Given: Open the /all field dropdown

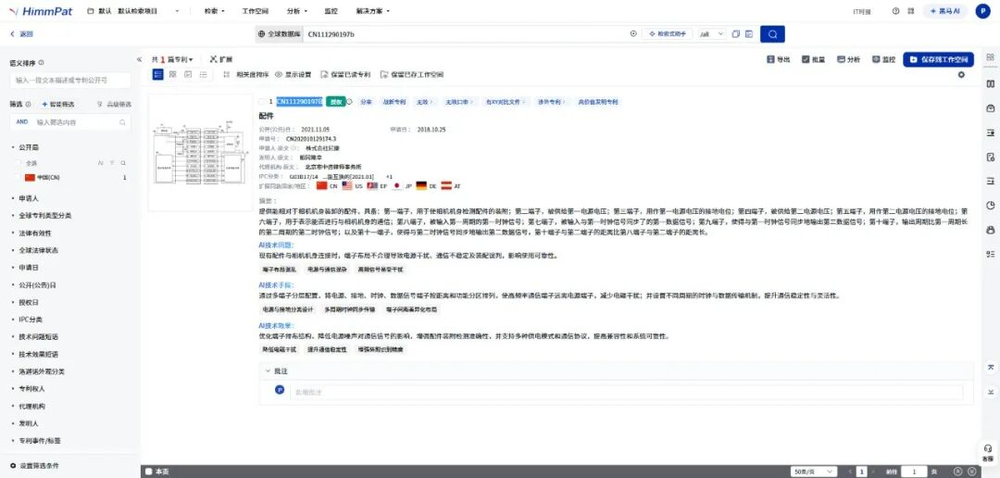Looking at the screenshot, I should click(x=712, y=34).
